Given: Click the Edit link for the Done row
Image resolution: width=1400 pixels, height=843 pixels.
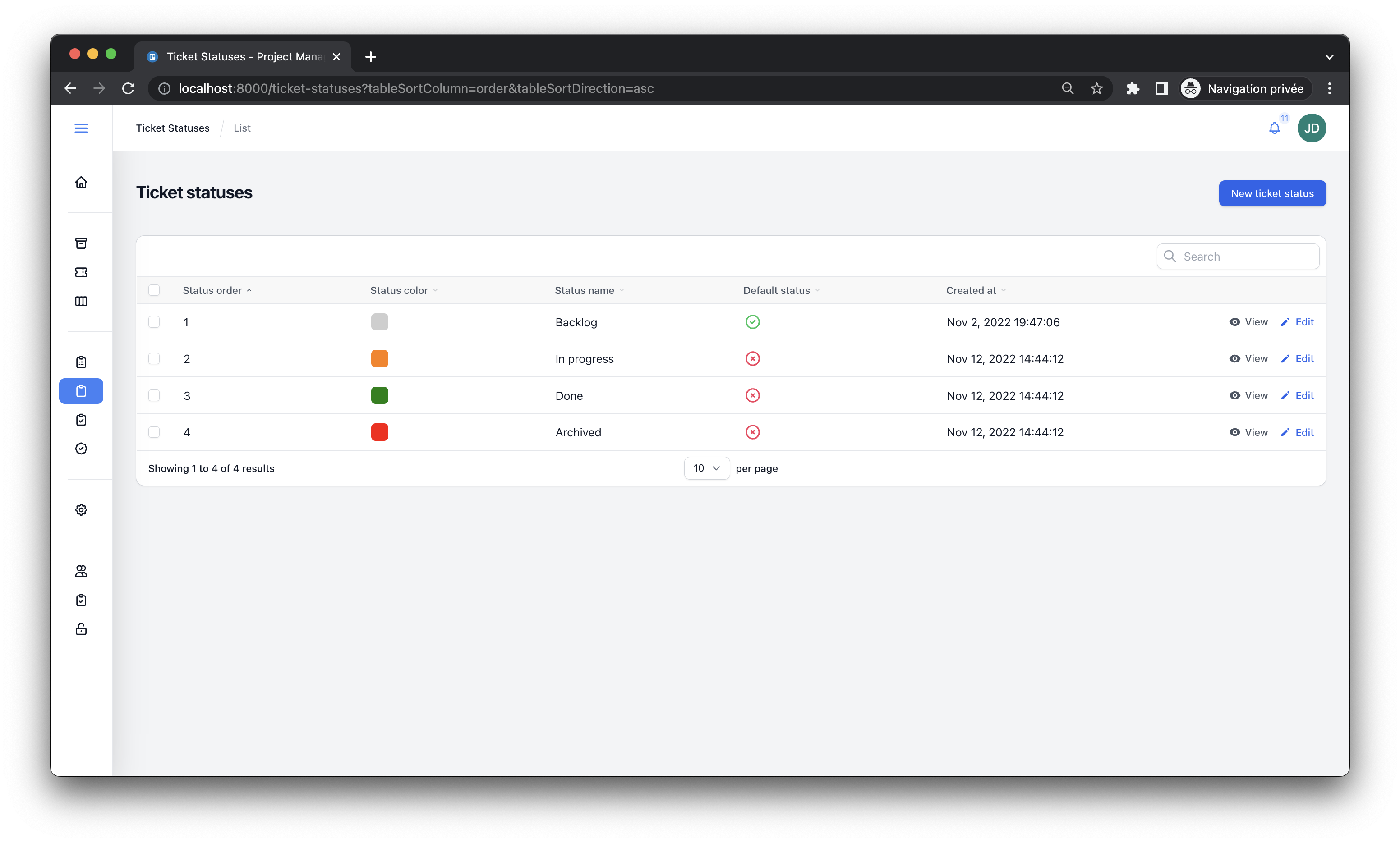Looking at the screenshot, I should 1298,395.
